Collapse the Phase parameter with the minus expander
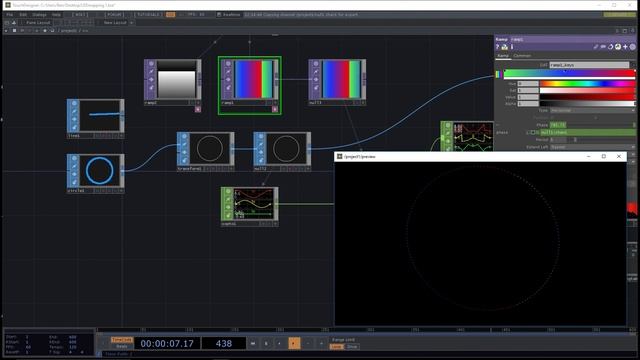The width and height of the screenshot is (640, 360). 498,125
